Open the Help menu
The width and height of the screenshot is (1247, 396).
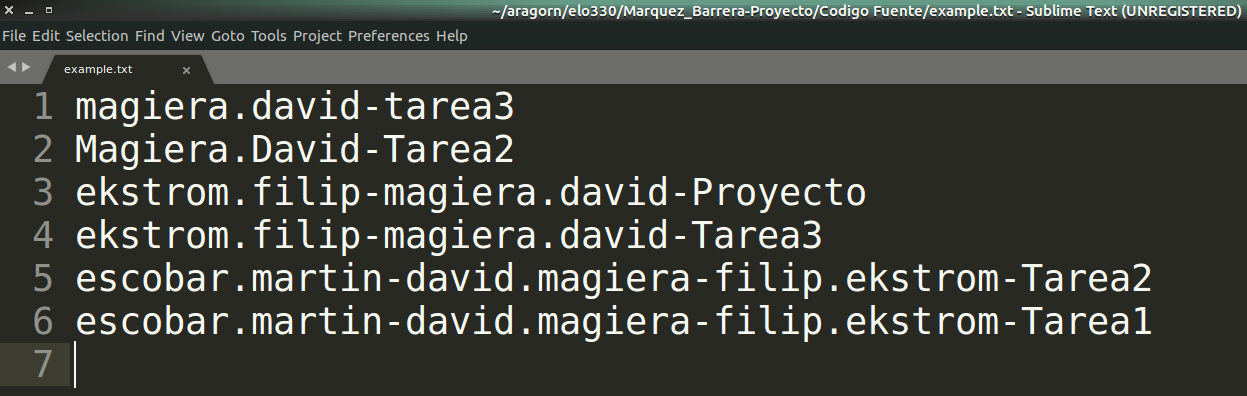452,36
